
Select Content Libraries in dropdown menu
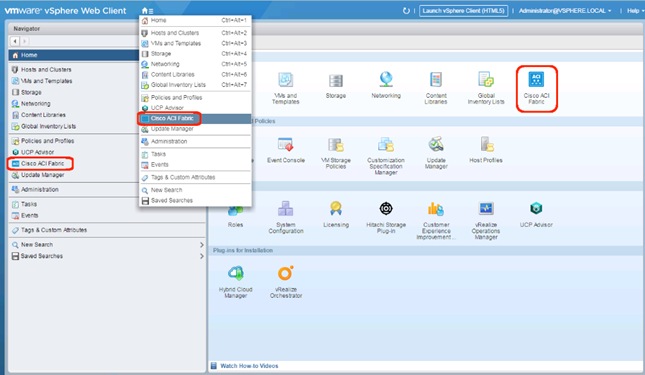click(x=195, y=74)
